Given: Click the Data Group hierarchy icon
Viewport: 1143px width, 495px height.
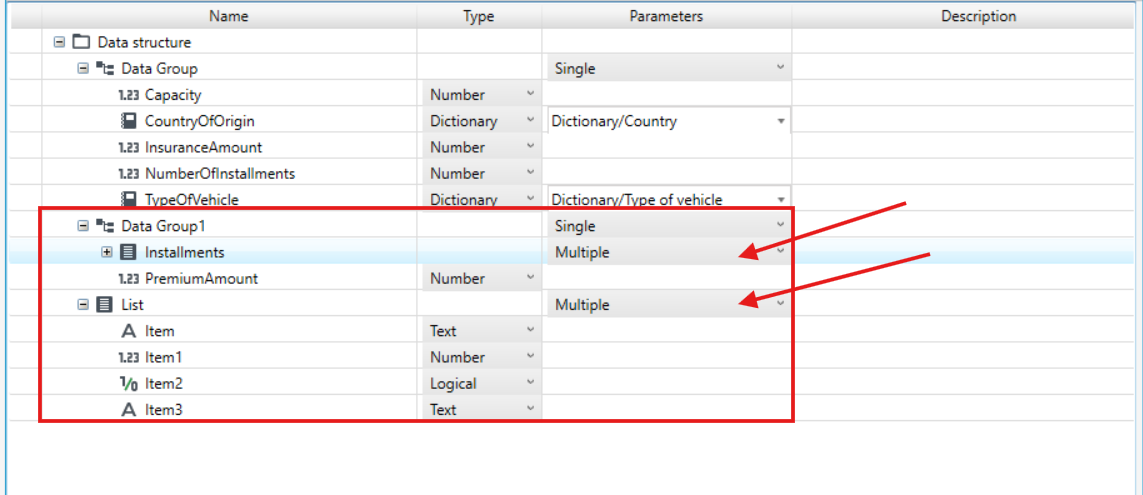Looking at the screenshot, I should point(106,69).
